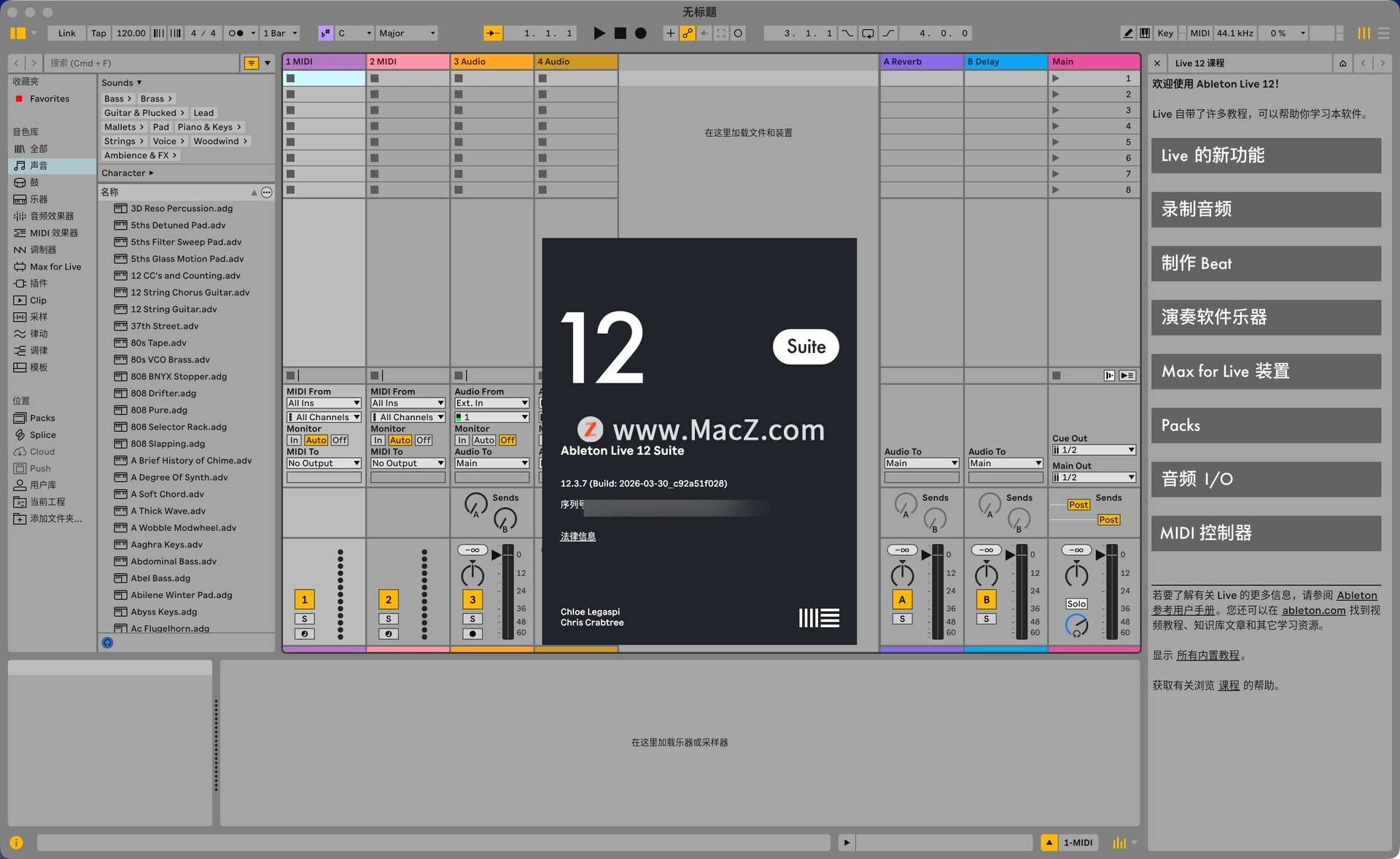This screenshot has width=1400, height=859.
Task: Click the Play button in transport
Action: coord(599,33)
